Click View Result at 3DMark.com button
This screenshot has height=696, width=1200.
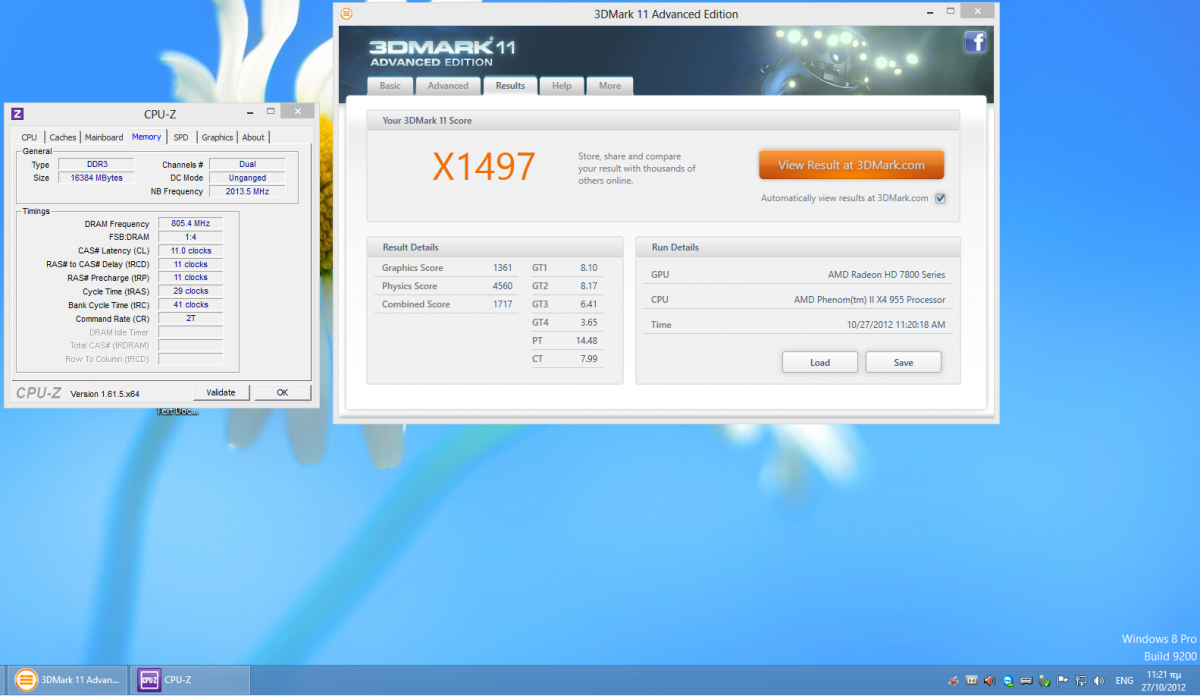[x=851, y=165]
